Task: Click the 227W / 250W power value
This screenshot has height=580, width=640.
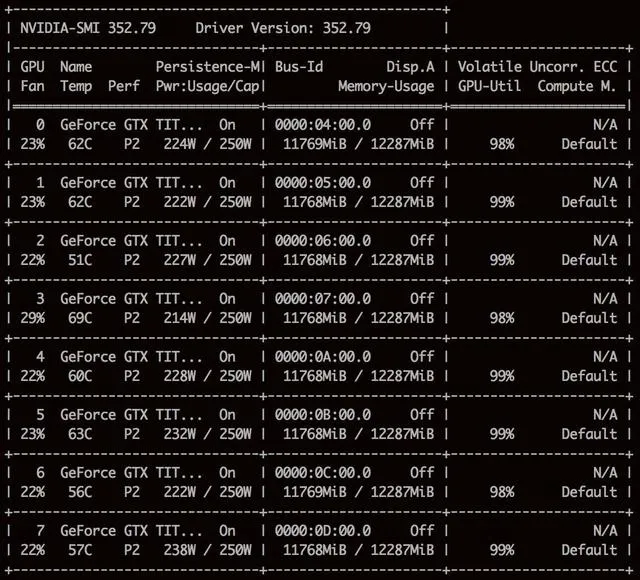Action: (x=206, y=260)
